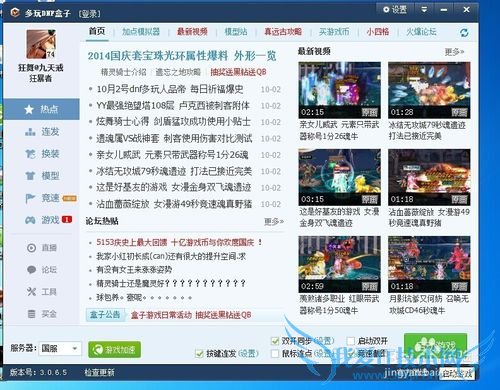Toggle the 竞速截图 checkbox
This screenshot has width=500, height=390.
tap(351, 353)
